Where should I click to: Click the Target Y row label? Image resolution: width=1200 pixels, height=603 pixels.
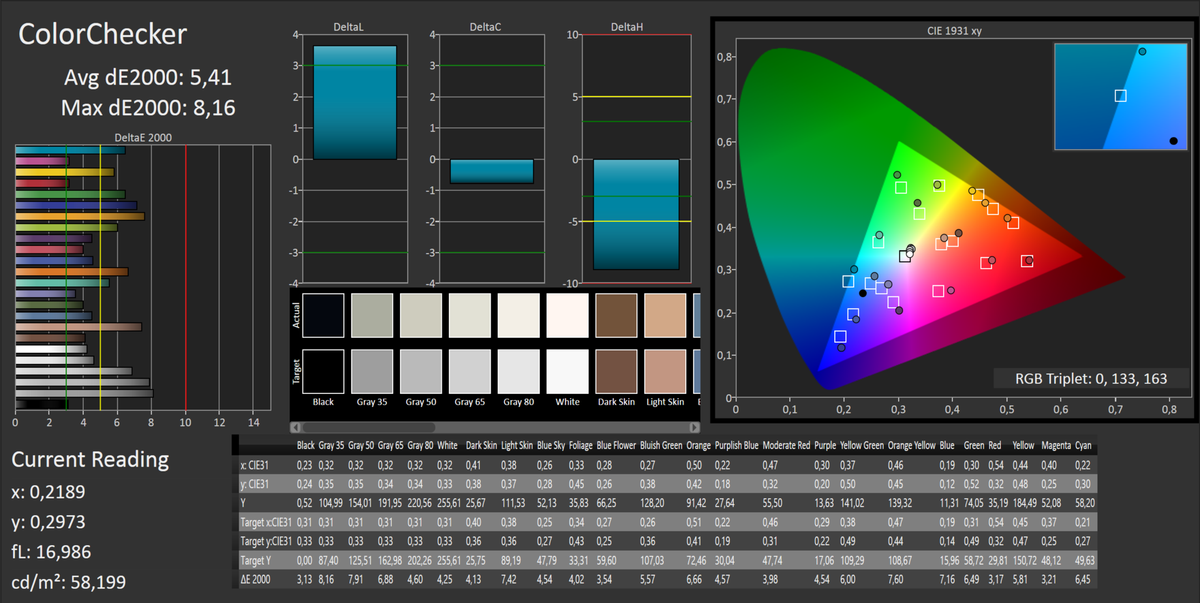(x=260, y=560)
